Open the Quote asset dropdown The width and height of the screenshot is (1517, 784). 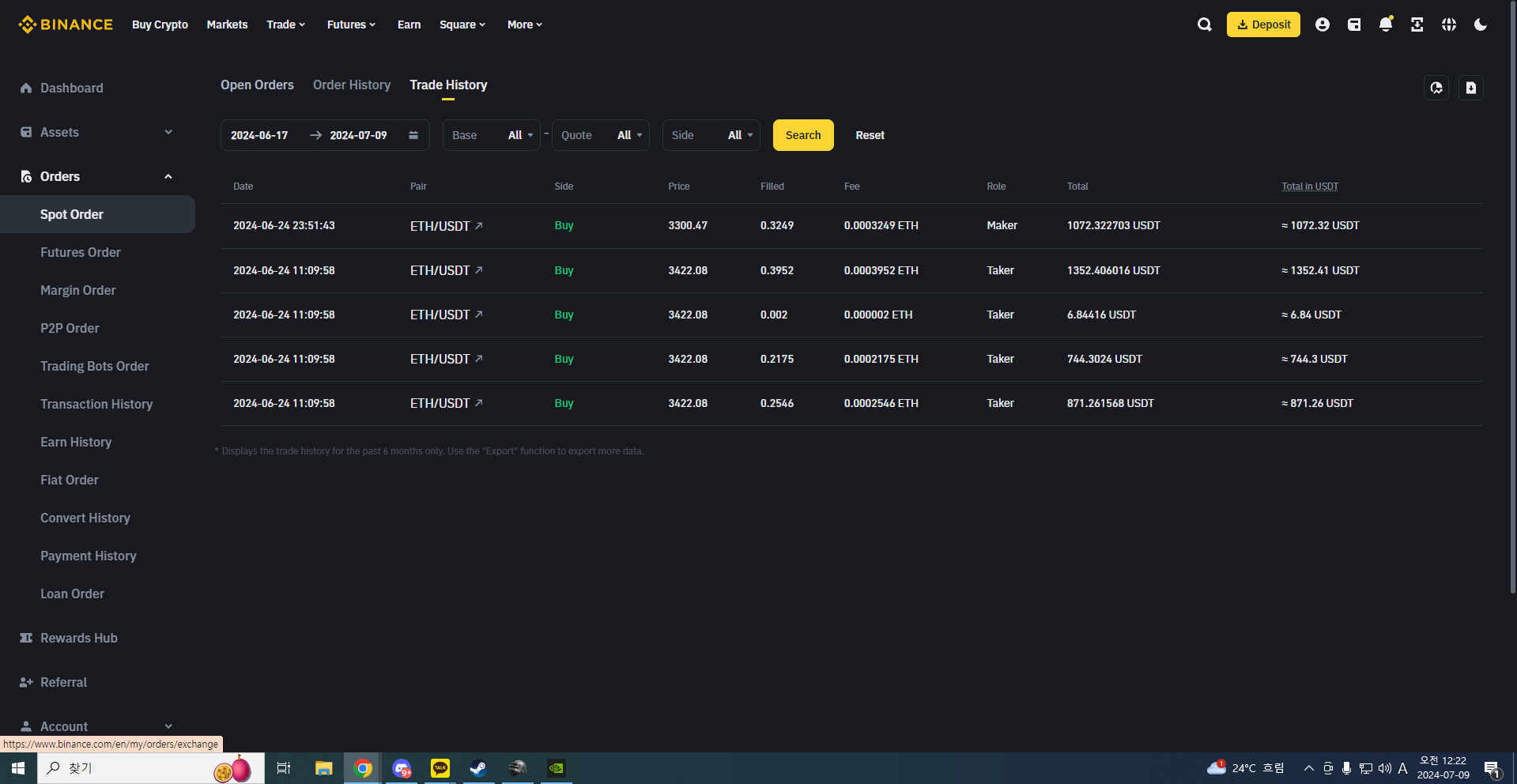[601, 135]
